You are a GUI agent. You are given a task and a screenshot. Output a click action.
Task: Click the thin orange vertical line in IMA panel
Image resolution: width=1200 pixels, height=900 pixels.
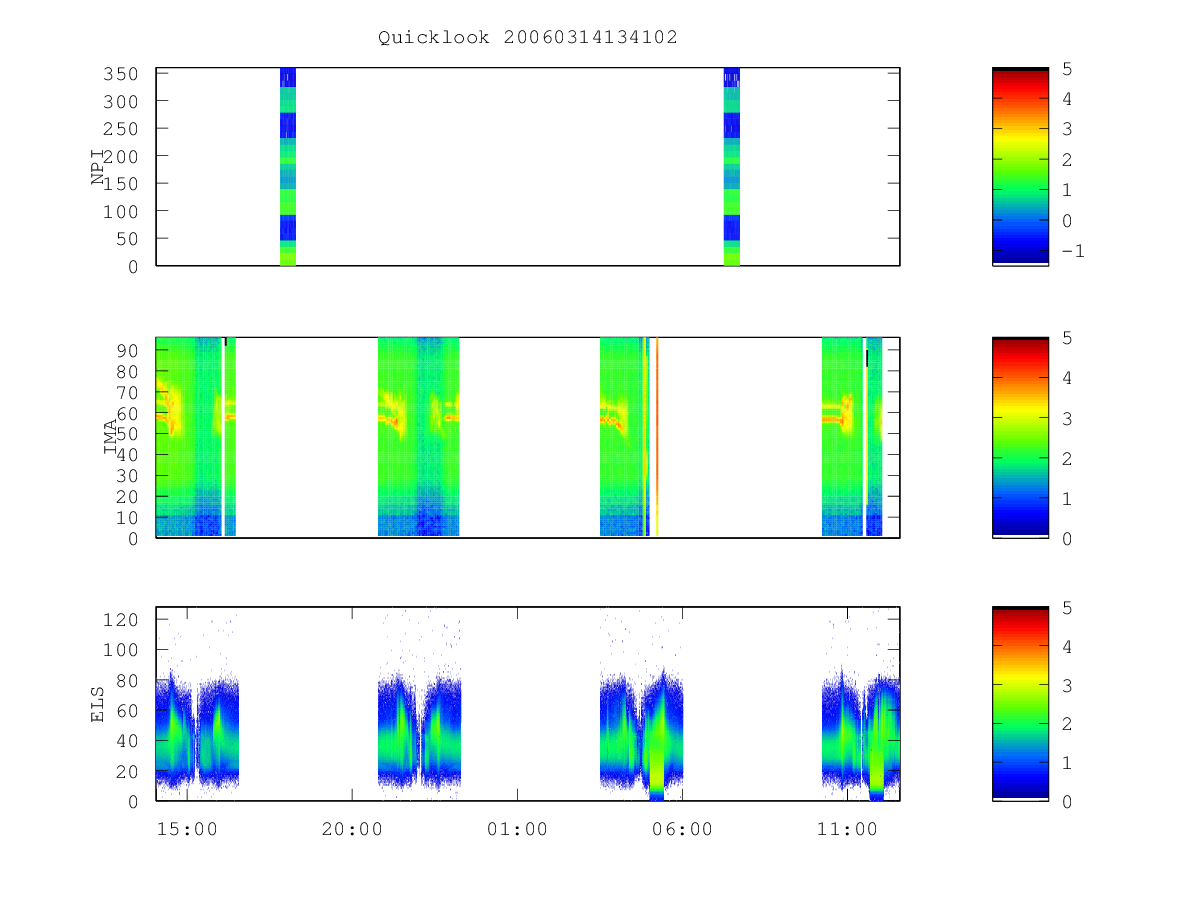(657, 437)
